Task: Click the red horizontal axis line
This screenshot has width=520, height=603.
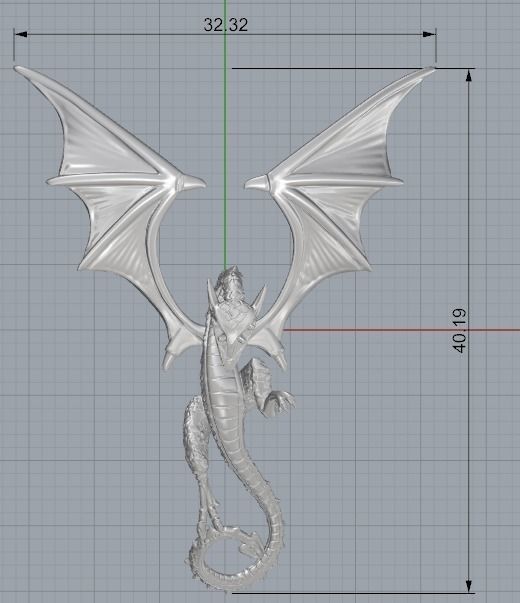Action: [x=401, y=330]
